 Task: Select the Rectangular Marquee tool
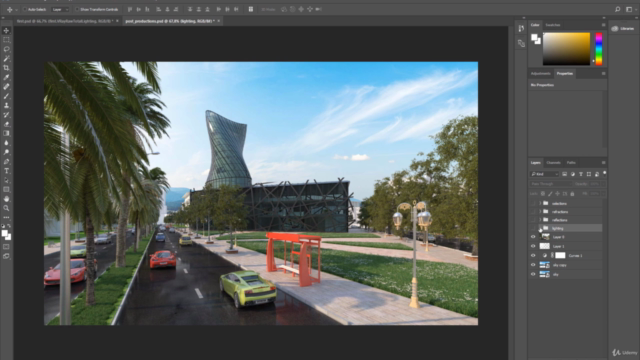click(6, 40)
